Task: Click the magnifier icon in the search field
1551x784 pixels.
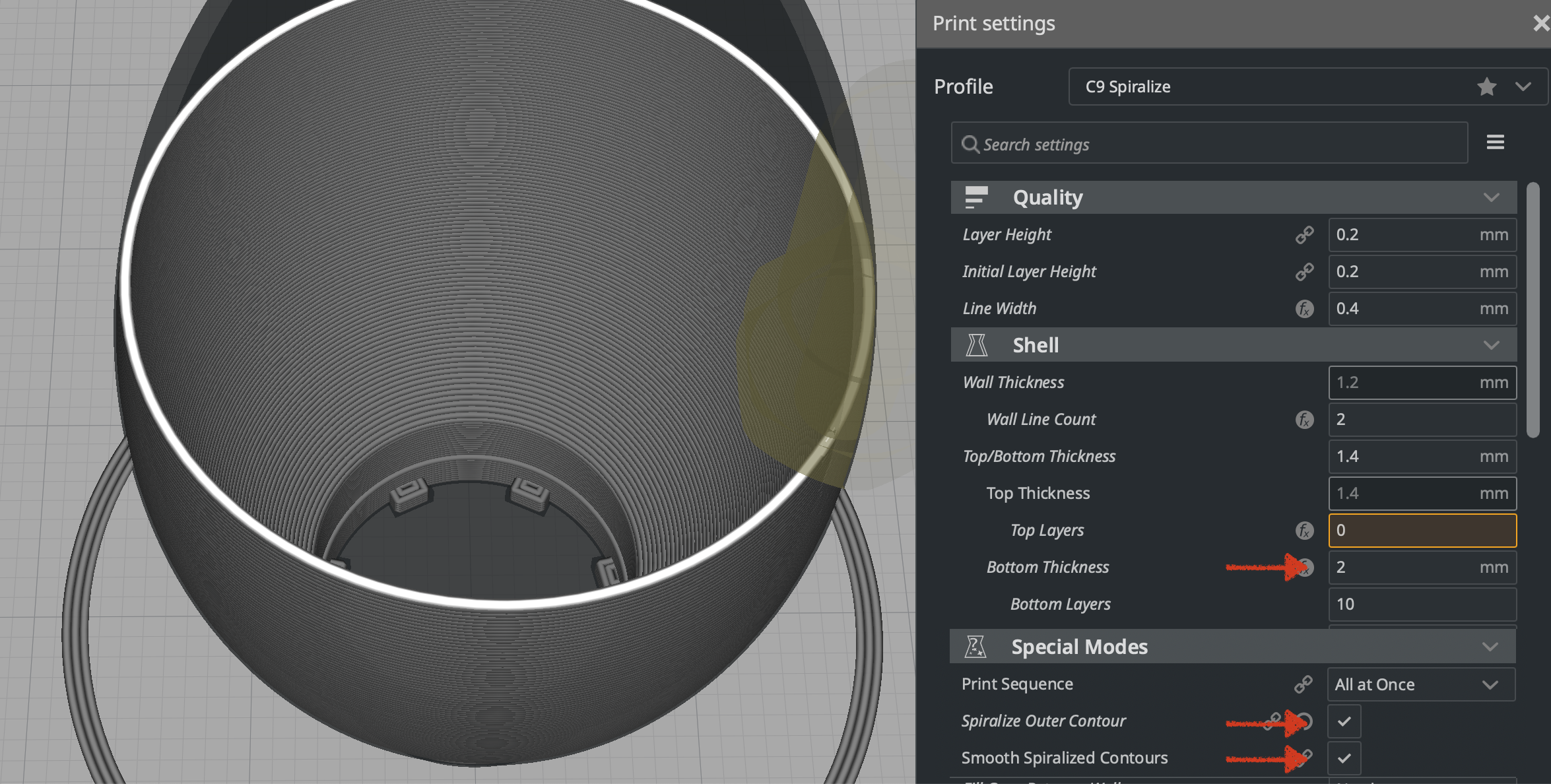Action: 970,144
